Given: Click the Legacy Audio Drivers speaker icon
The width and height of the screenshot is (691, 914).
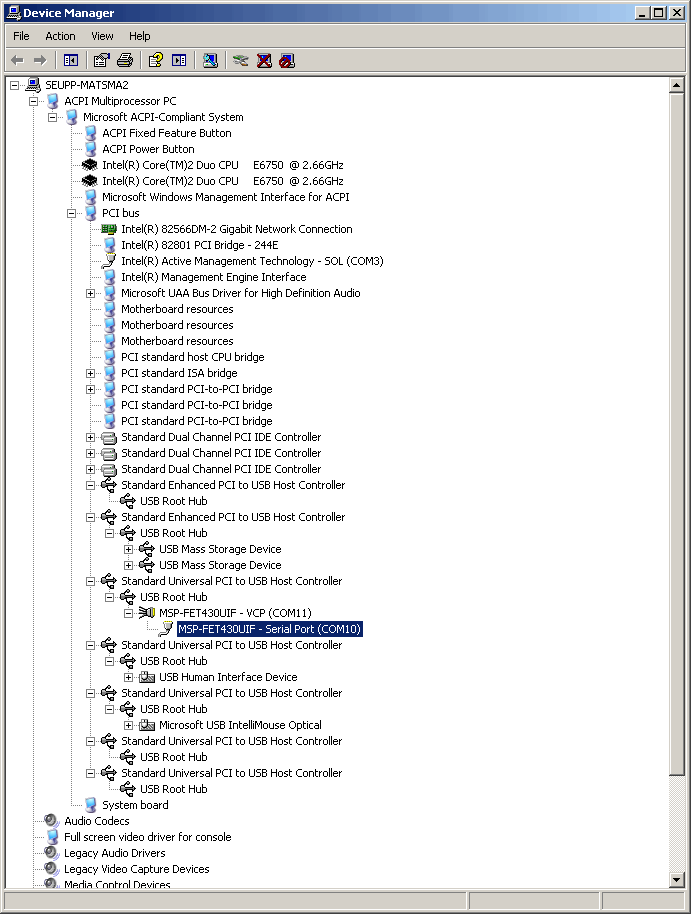Looking at the screenshot, I should click(x=52, y=853).
